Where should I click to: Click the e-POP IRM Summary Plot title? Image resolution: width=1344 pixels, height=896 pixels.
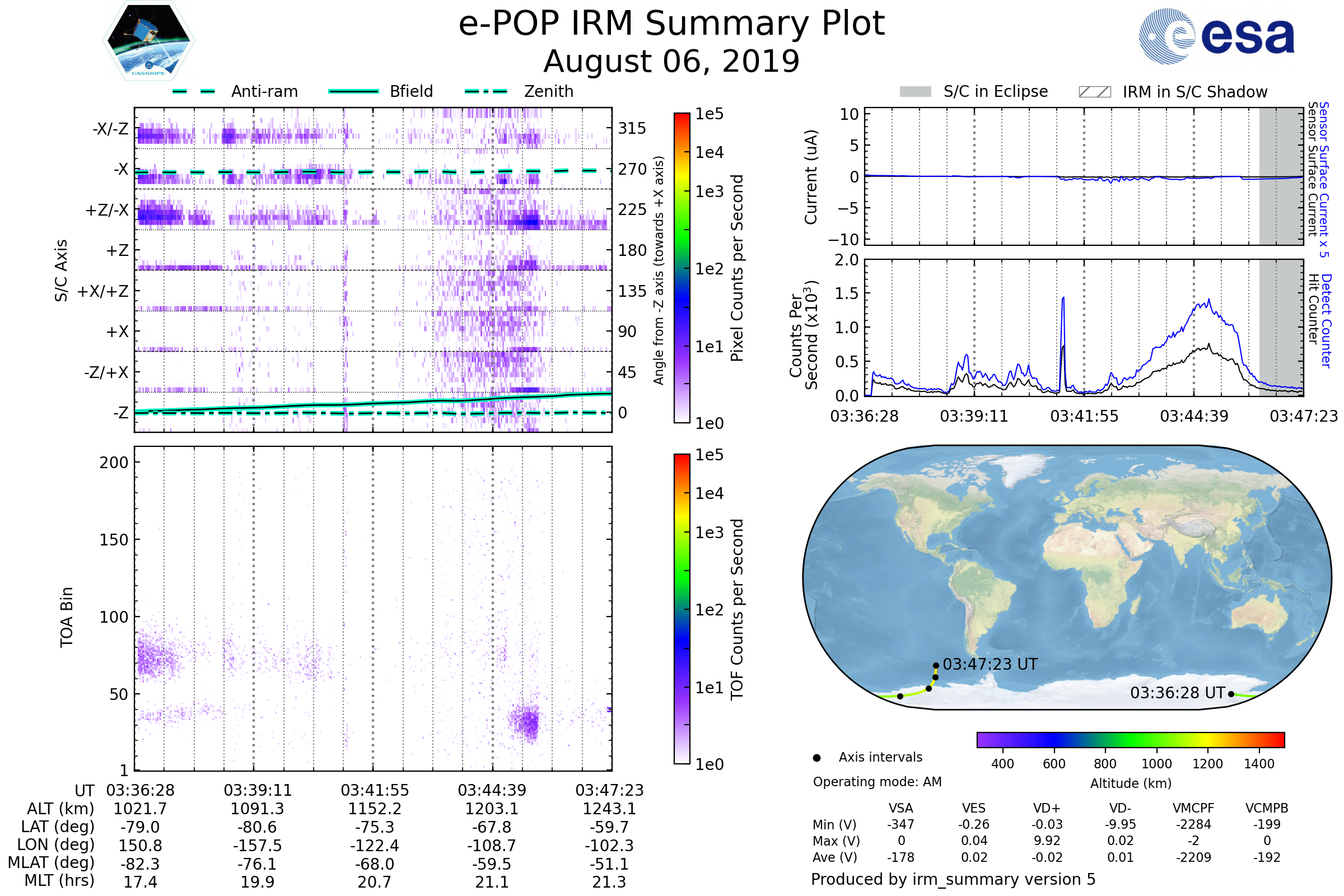tap(671, 24)
